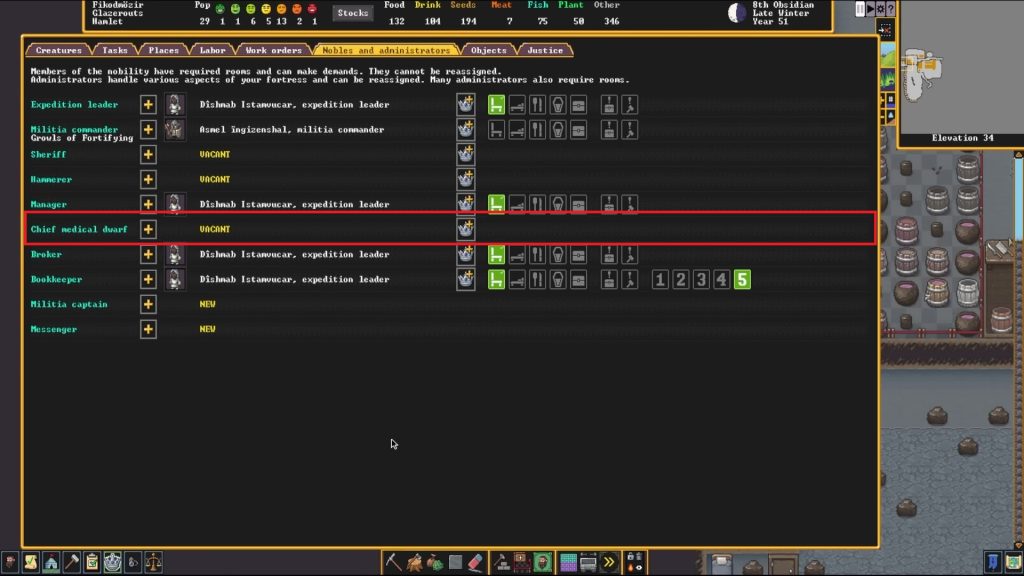Click the green office icon in Broker row

pos(496,254)
